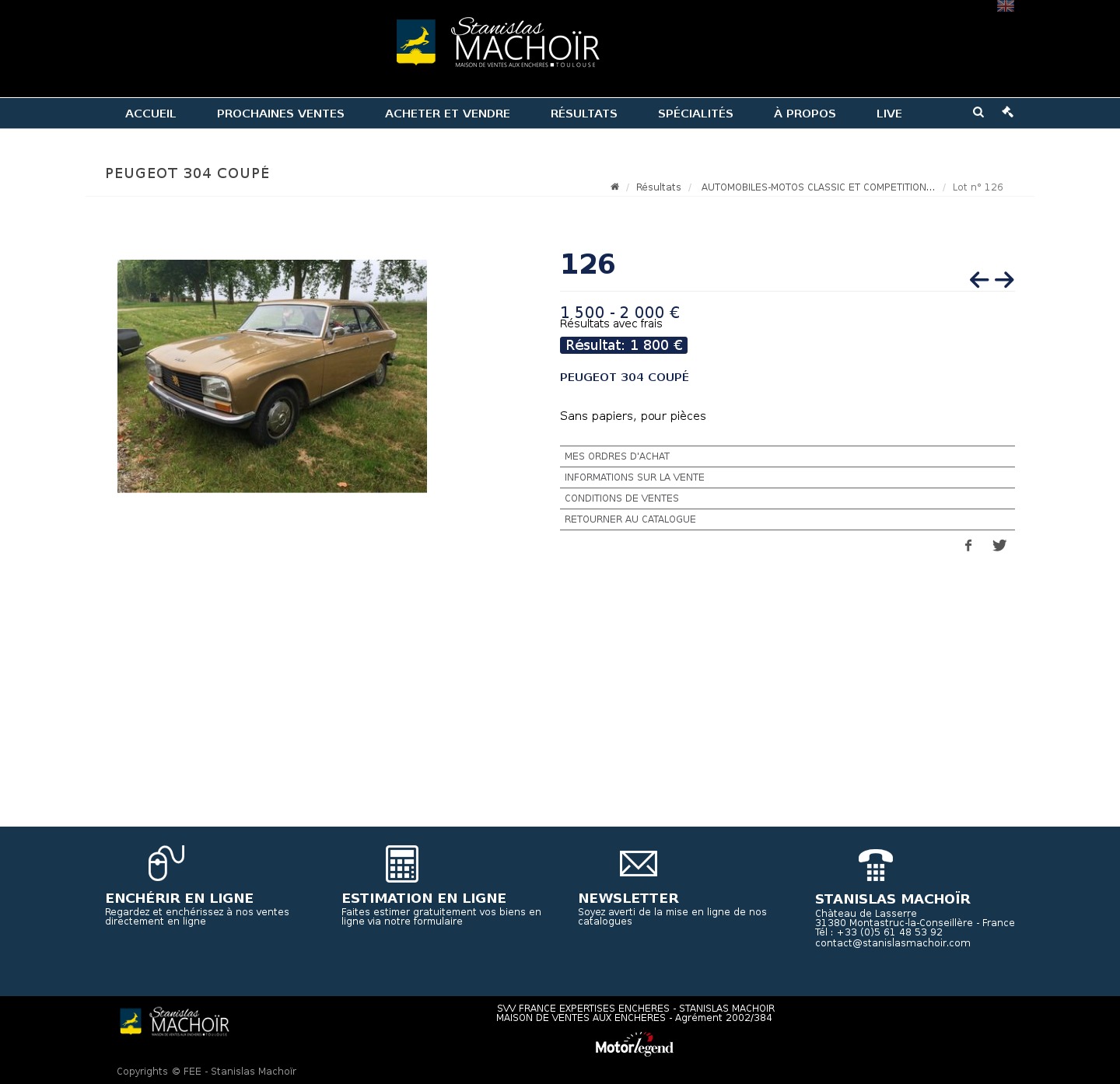Open the Live menu item
The width and height of the screenshot is (1120, 1084).
(x=889, y=114)
